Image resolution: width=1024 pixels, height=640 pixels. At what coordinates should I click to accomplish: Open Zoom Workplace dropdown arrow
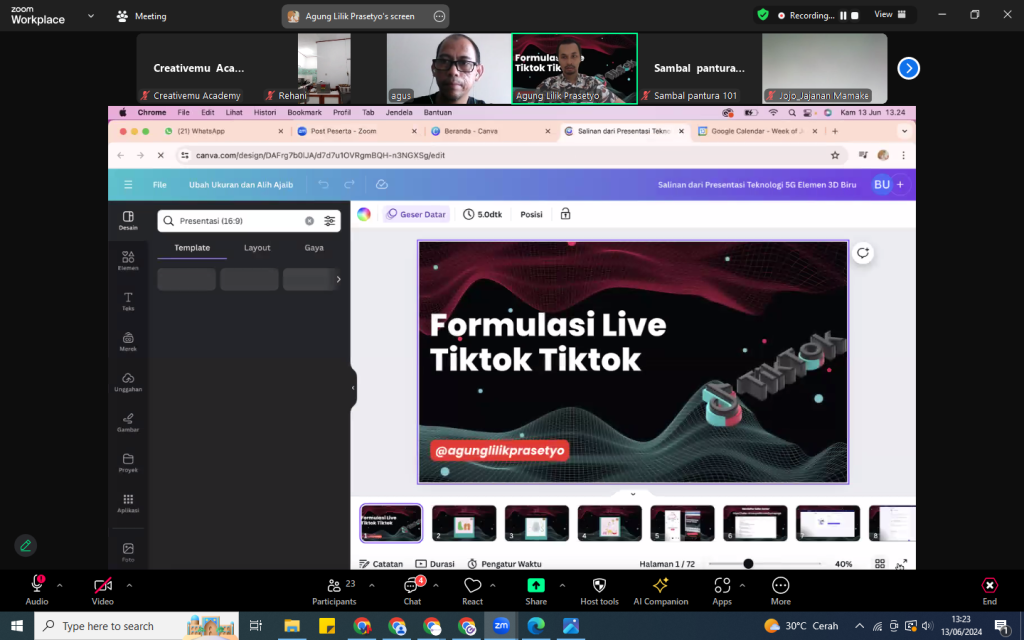tap(91, 16)
